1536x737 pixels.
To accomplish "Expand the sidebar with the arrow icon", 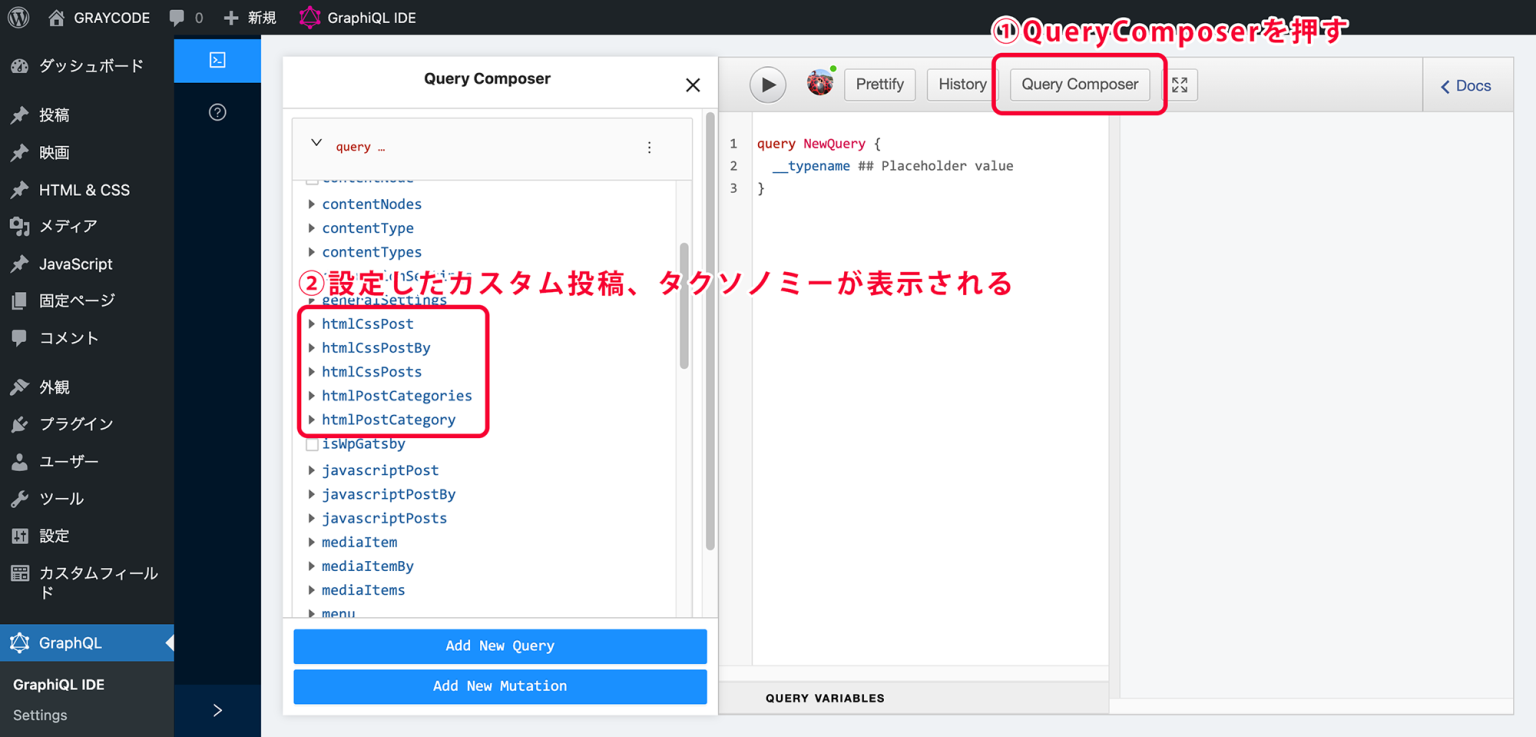I will coord(217,710).
